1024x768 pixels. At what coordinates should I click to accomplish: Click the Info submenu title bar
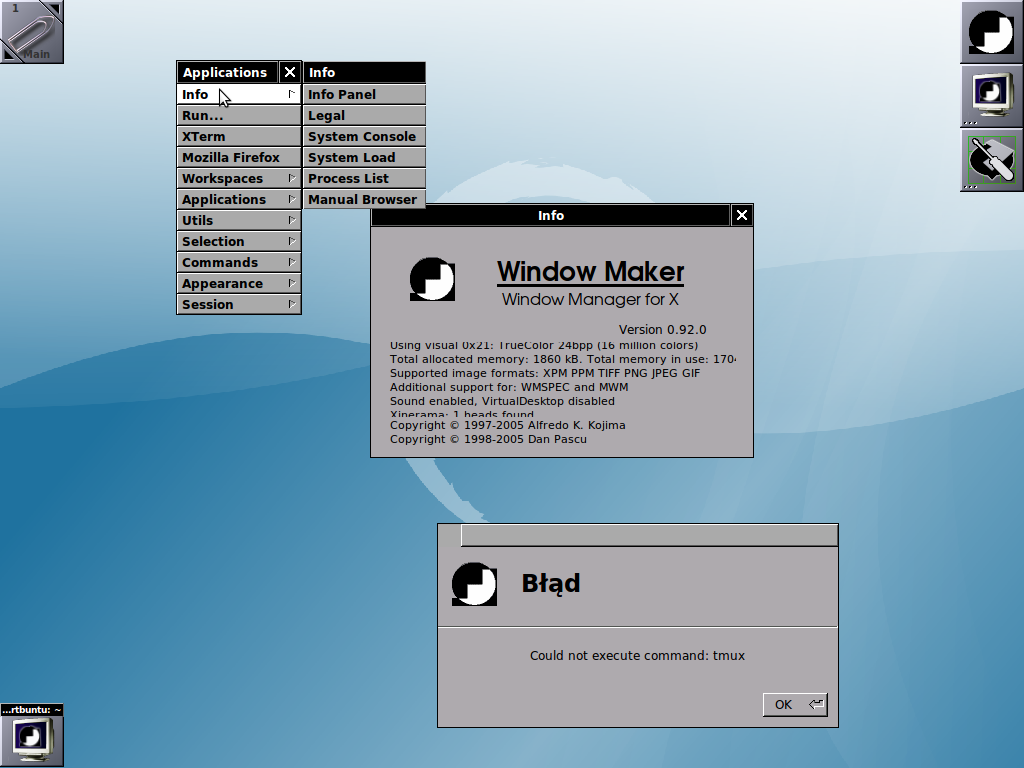[x=364, y=72]
